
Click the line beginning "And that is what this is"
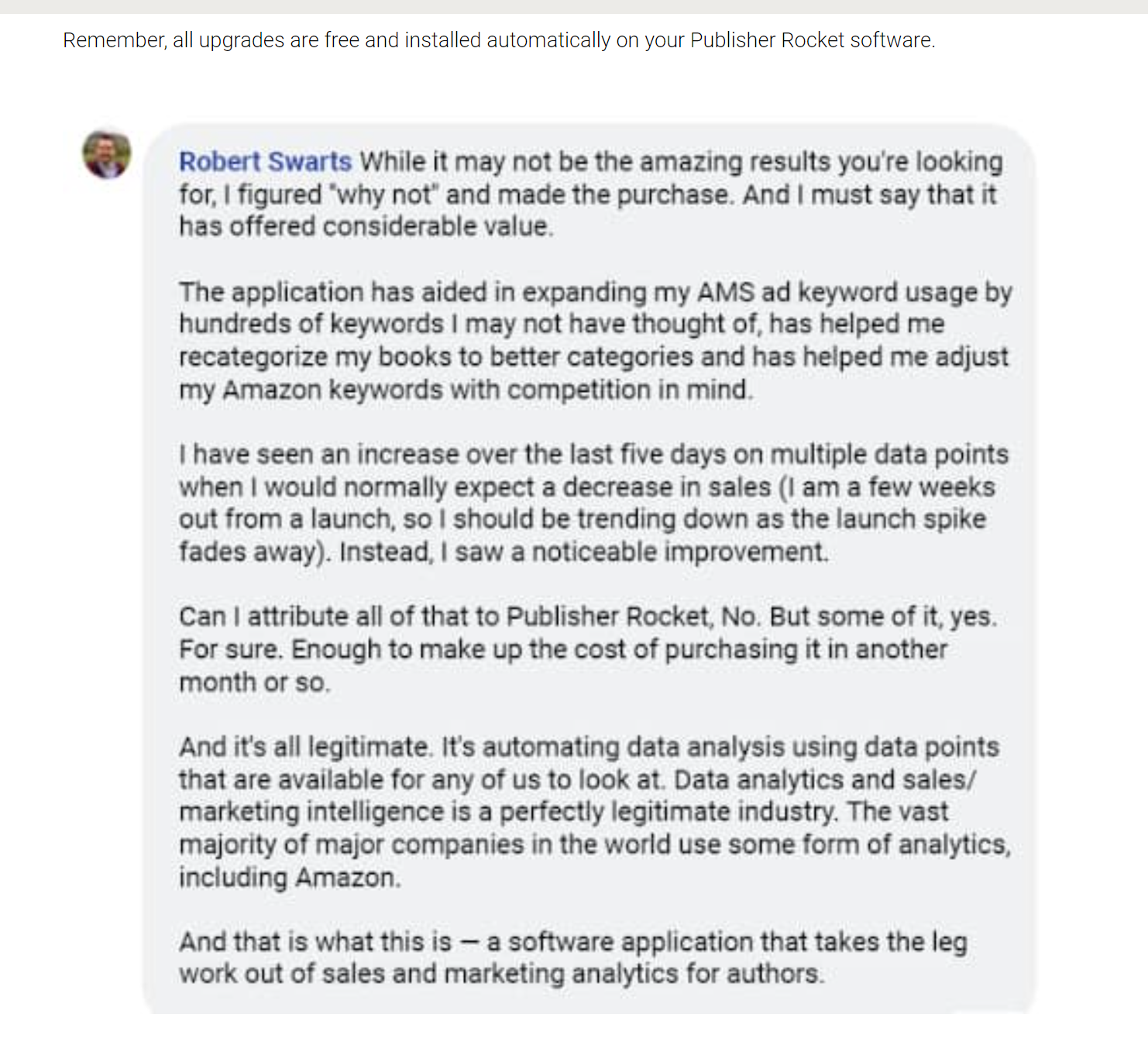click(x=572, y=942)
